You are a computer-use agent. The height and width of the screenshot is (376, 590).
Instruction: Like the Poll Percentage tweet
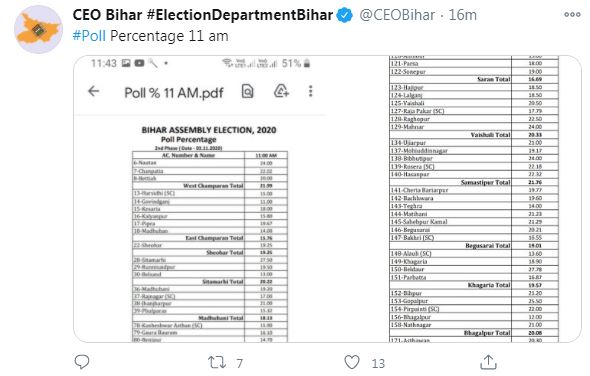tap(352, 362)
